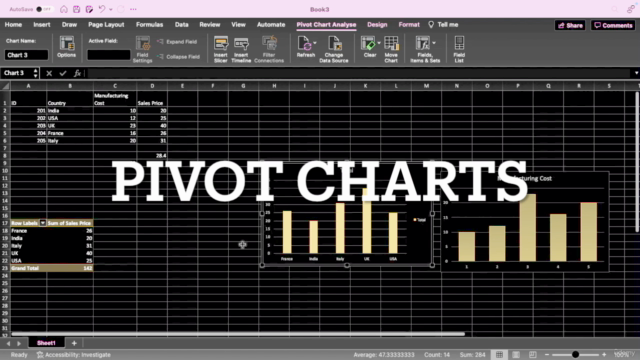Insert a Timeline

pyautogui.click(x=241, y=49)
